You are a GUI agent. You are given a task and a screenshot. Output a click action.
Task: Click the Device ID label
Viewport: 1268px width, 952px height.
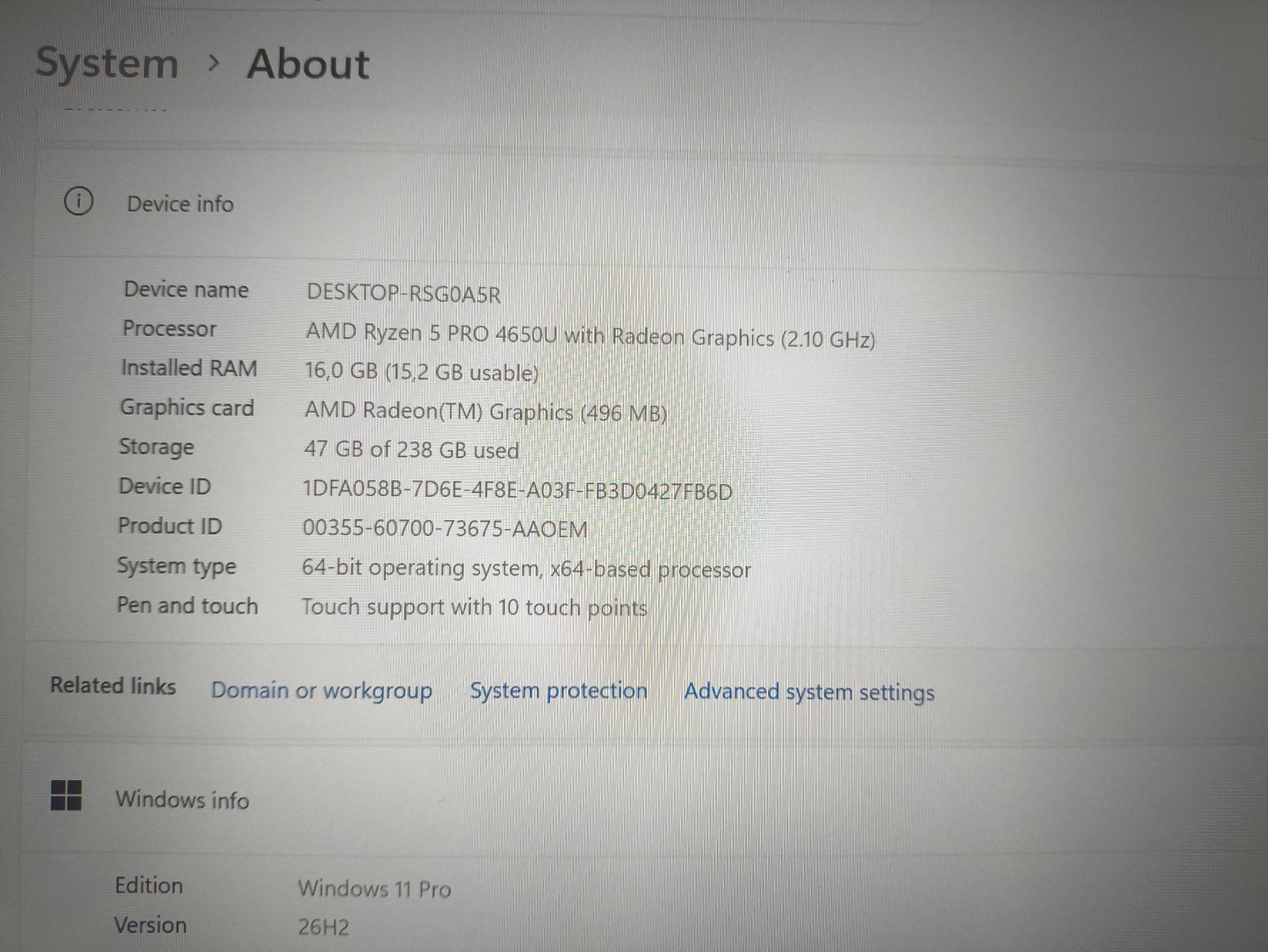pyautogui.click(x=165, y=486)
